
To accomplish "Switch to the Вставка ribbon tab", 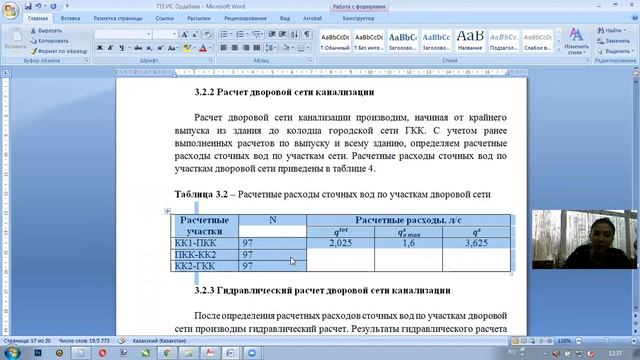I will click(x=70, y=18).
